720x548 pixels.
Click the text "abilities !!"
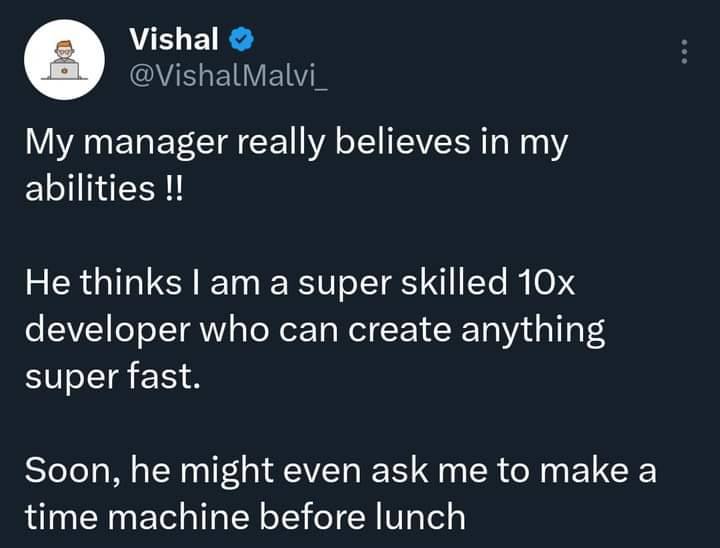[x=104, y=188]
